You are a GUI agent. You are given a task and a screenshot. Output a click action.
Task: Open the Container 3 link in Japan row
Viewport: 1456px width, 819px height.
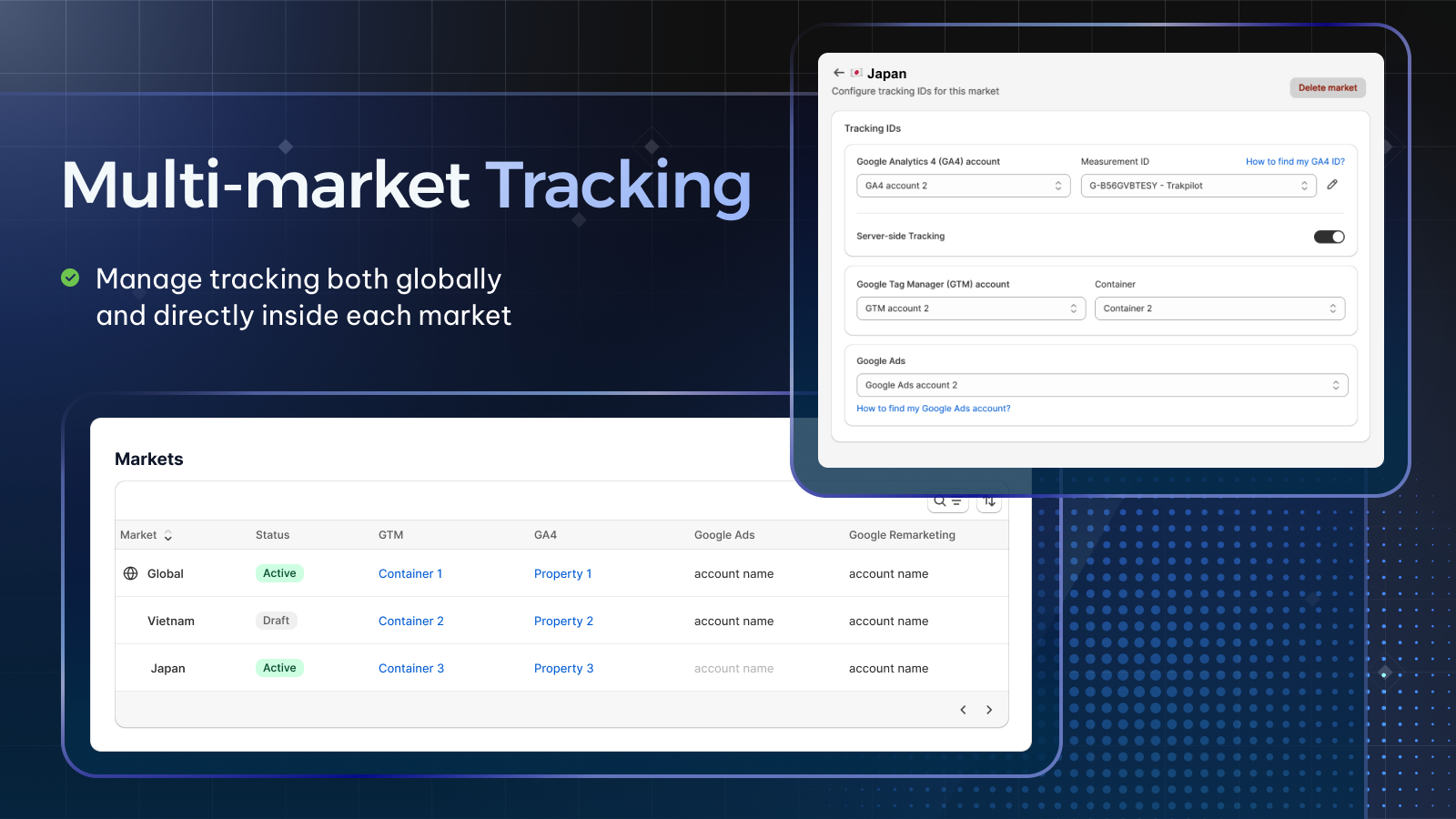(411, 669)
